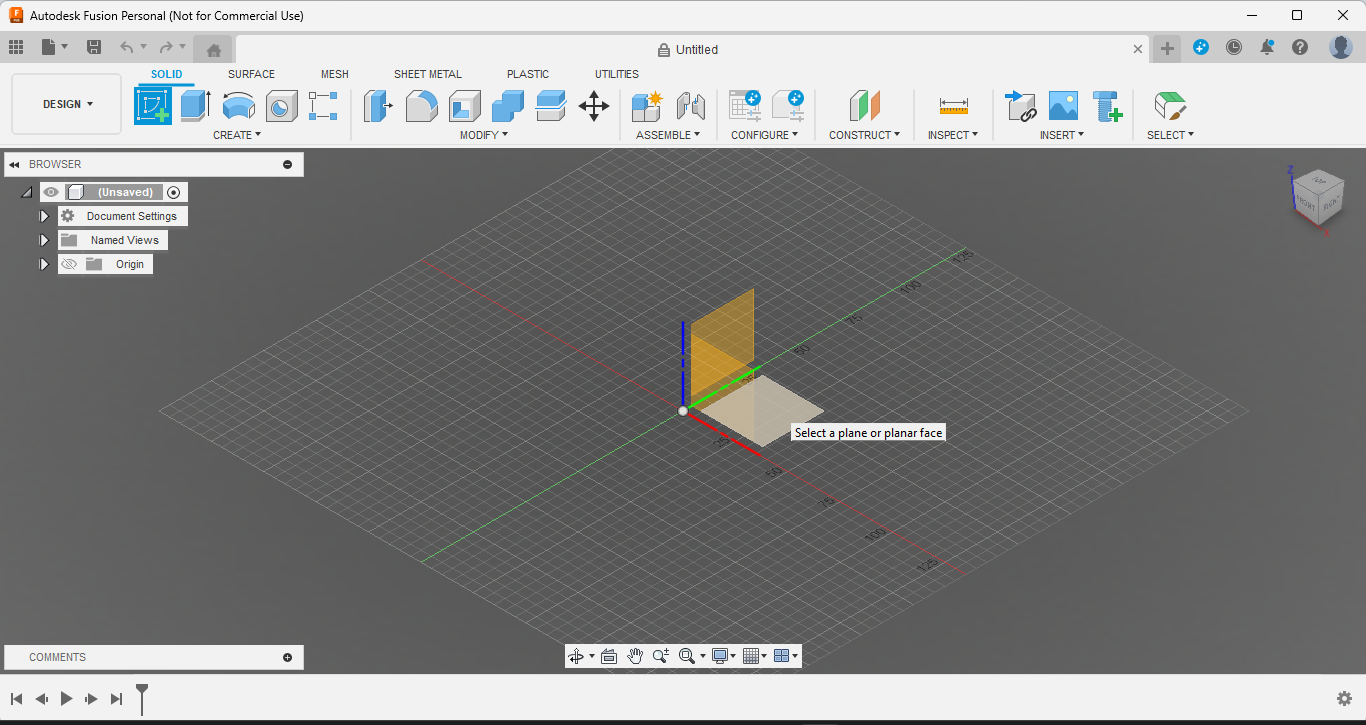The height and width of the screenshot is (725, 1366).
Task: Activate the Unsaved component radio button
Action: click(x=174, y=192)
